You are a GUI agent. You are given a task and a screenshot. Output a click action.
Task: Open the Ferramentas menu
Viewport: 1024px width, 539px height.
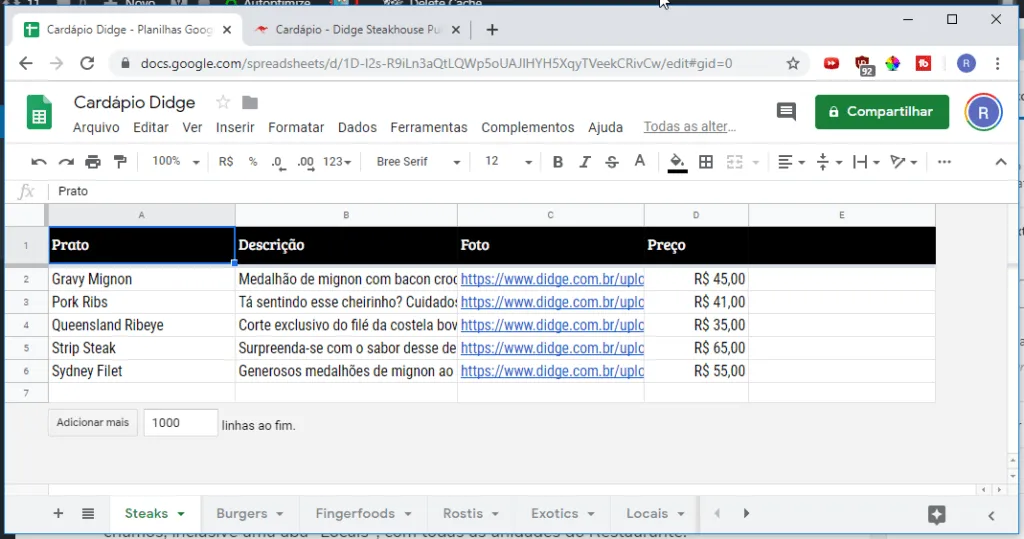[429, 127]
